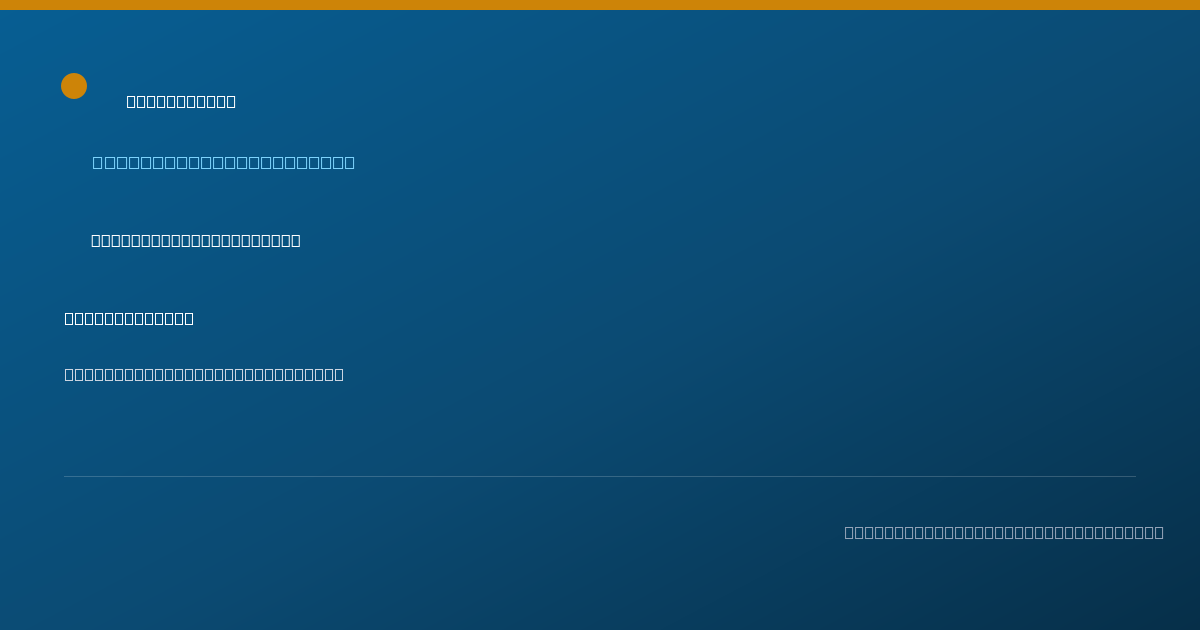Click the left end of the horizontal divider

click(x=66, y=476)
